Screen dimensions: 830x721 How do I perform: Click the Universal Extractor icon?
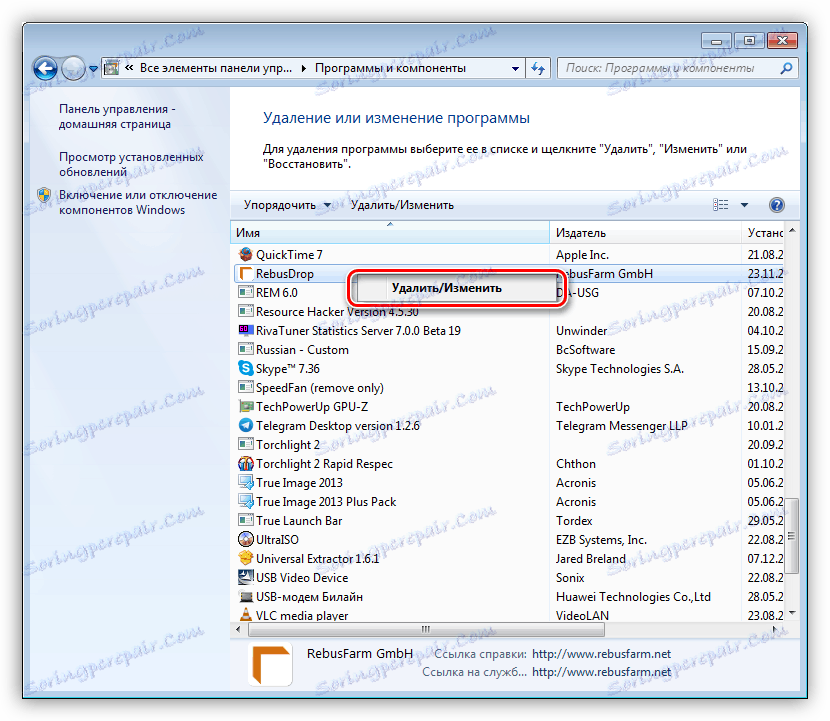246,558
